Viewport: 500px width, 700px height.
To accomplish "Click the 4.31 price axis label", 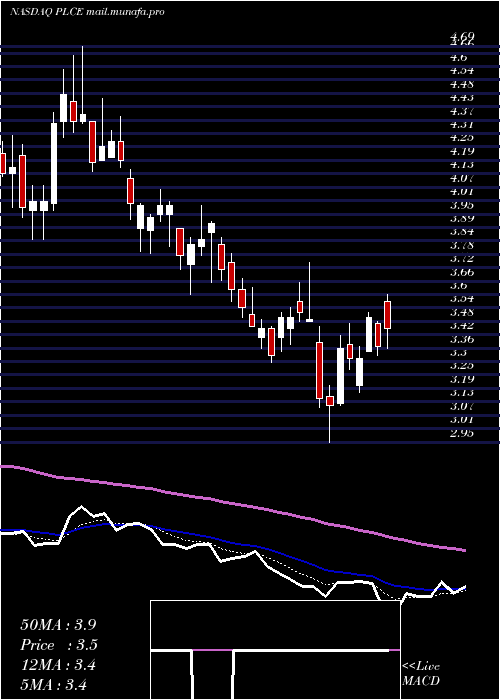I will (462, 124).
